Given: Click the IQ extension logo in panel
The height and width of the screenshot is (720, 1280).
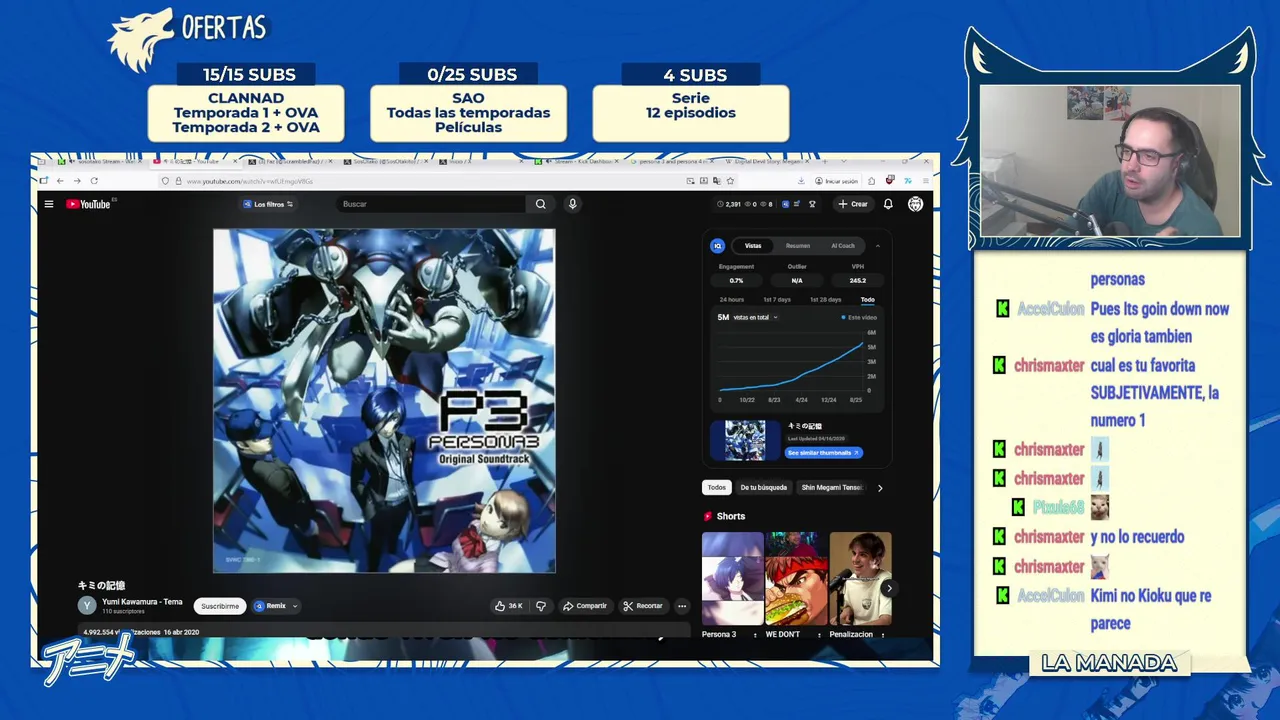Looking at the screenshot, I should (x=717, y=246).
